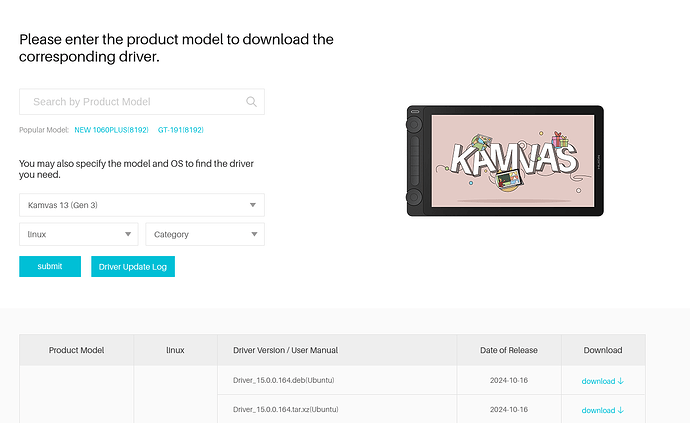Open the GT-191(8192) popular model link
This screenshot has width=690, height=423.
(x=180, y=130)
